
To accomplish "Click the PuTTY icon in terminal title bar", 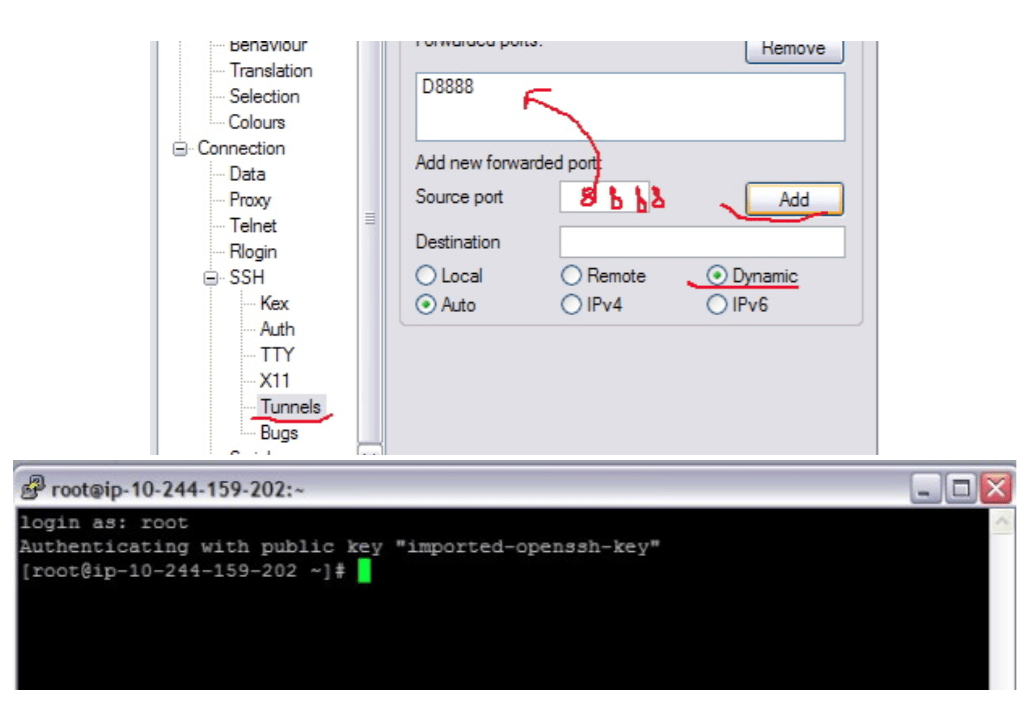I will [33, 489].
